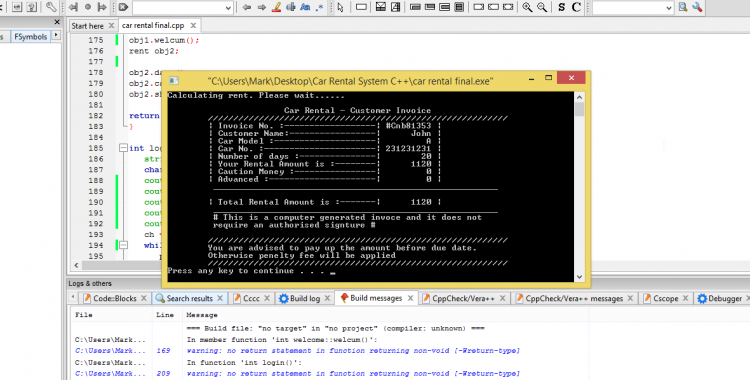Click the warning message for line 169

[x=353, y=351]
